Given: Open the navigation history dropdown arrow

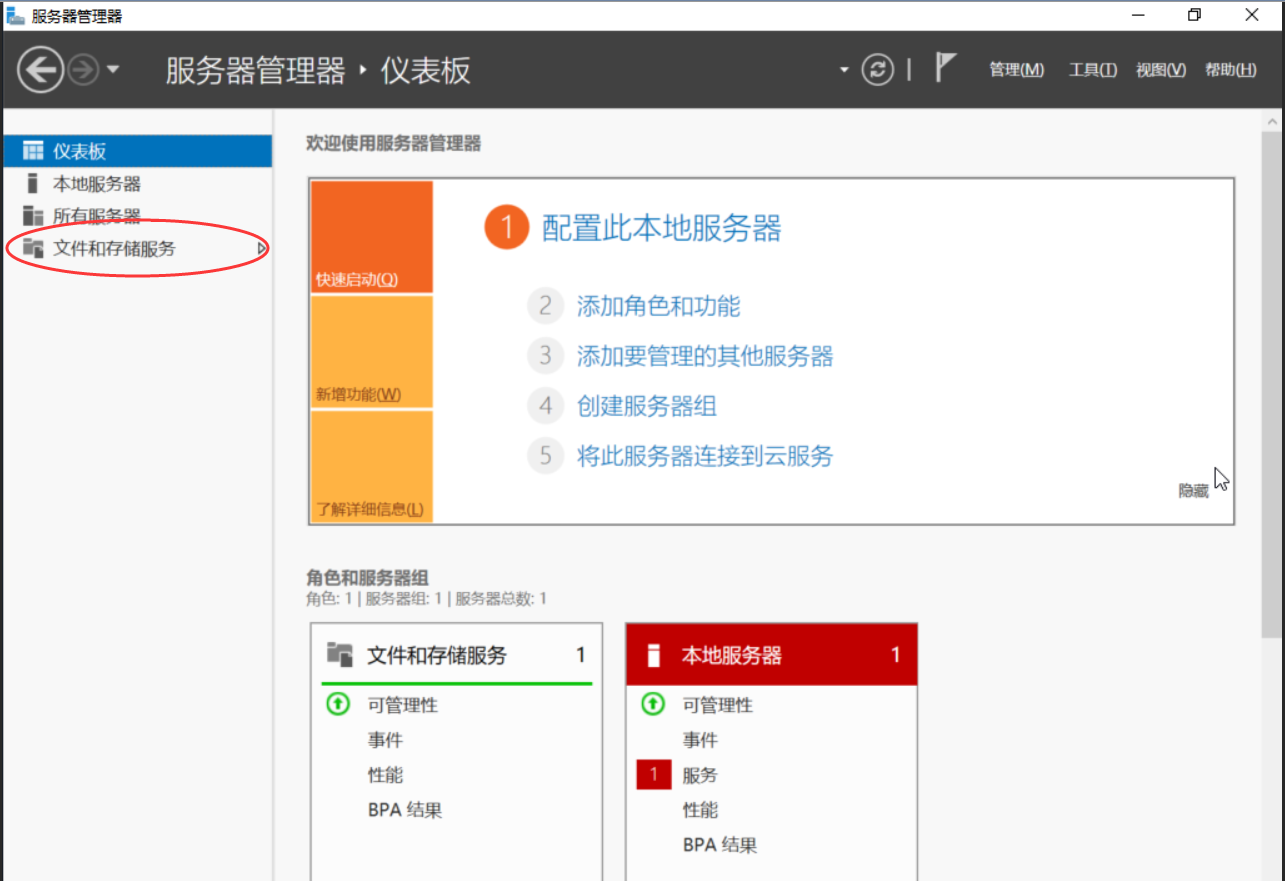Looking at the screenshot, I should pyautogui.click(x=113, y=70).
